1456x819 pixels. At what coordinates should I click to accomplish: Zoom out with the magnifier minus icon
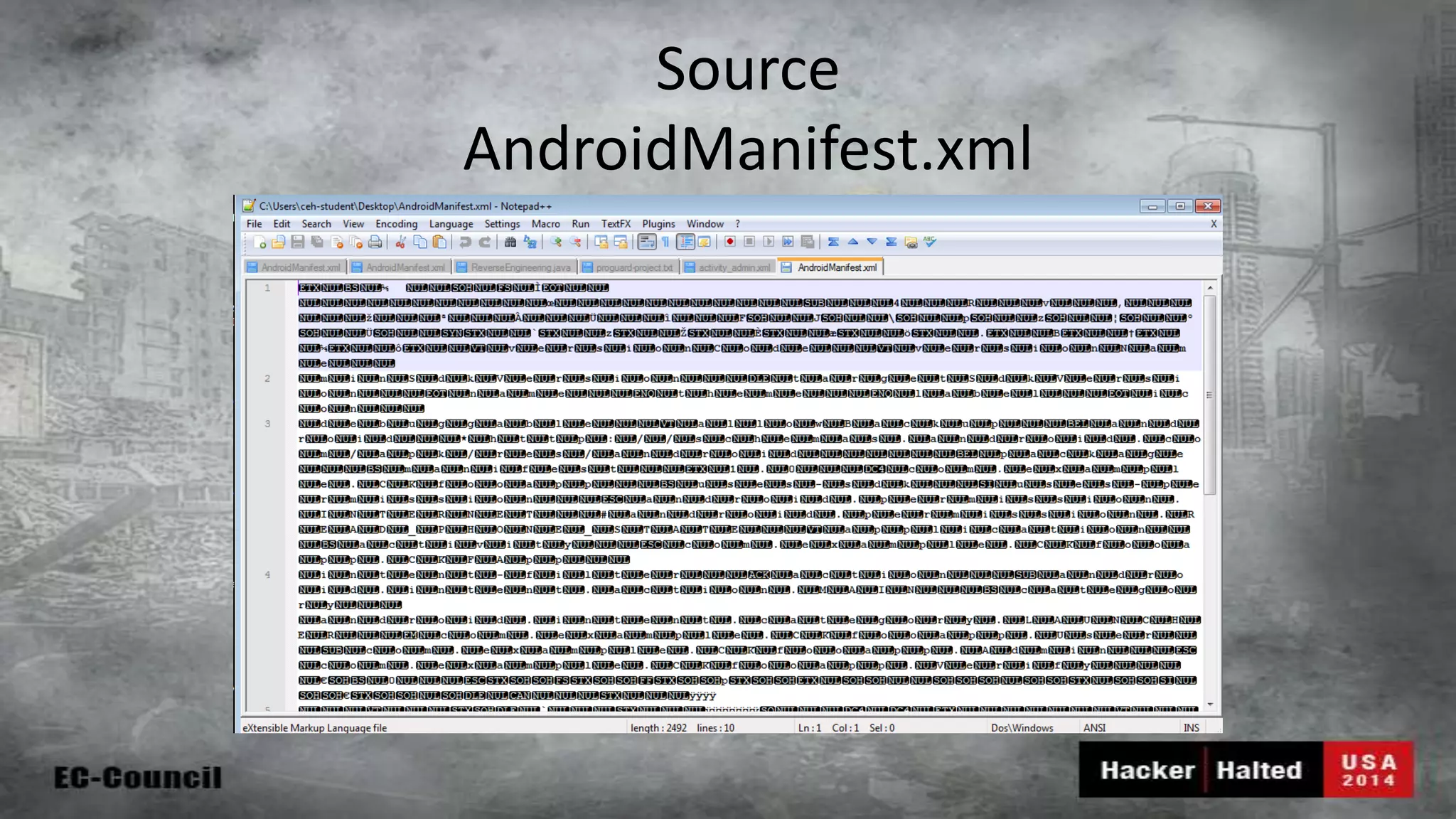coord(574,242)
